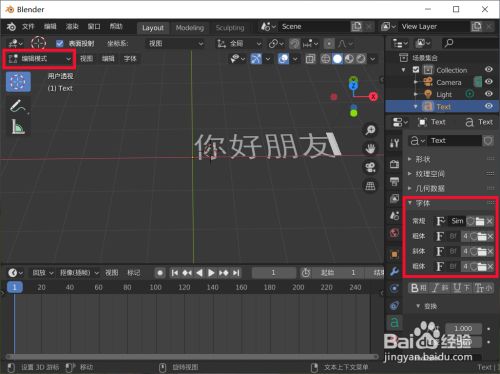500x374 pixels.
Task: Open 回放 playback dropdown
Action: [x=43, y=273]
